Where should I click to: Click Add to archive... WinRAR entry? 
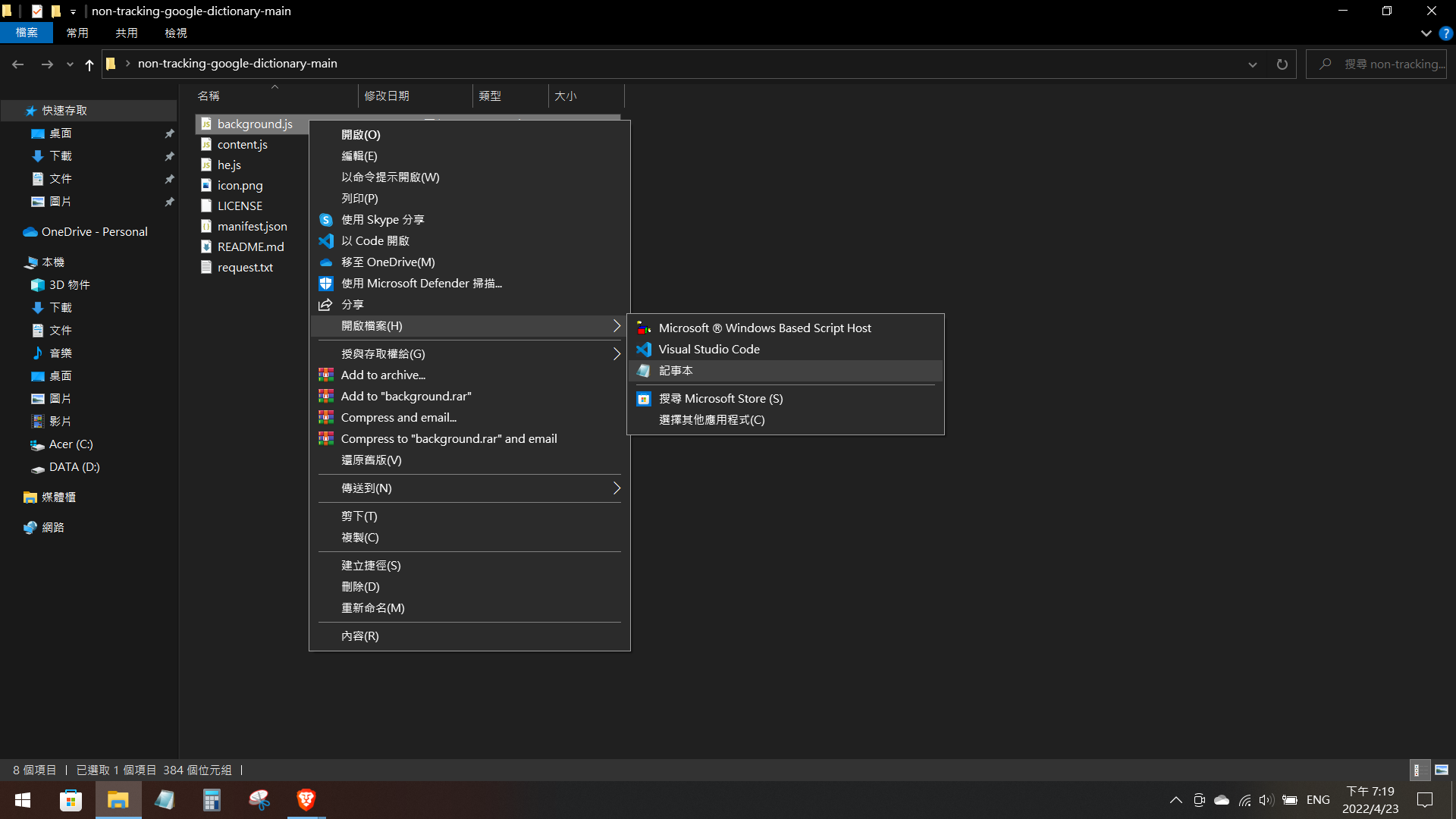coord(382,375)
